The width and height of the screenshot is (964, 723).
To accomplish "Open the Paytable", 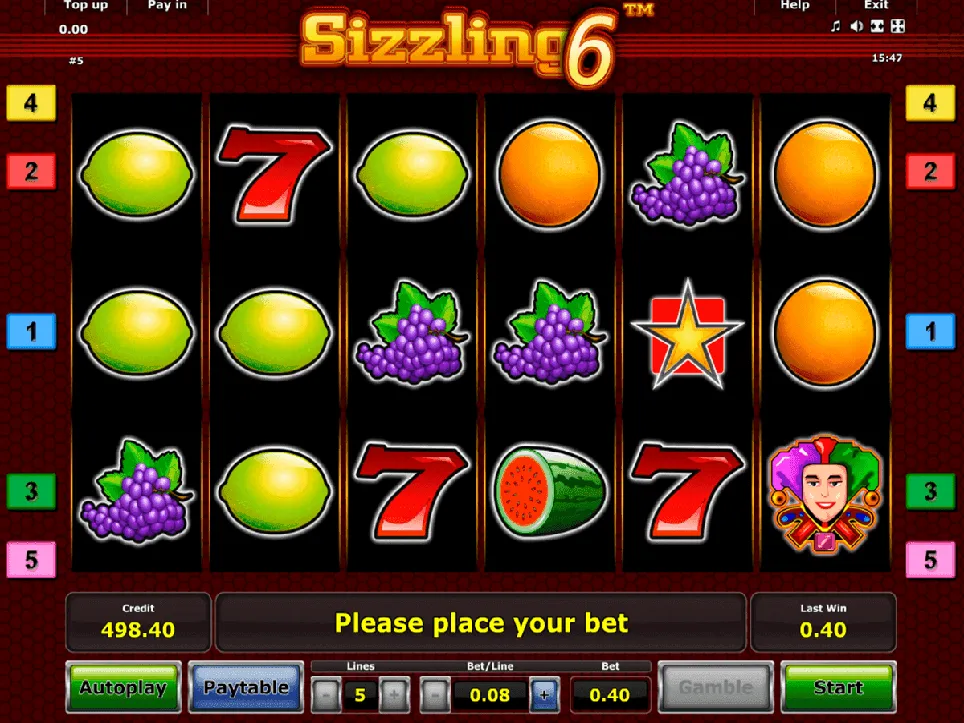I will tap(246, 687).
